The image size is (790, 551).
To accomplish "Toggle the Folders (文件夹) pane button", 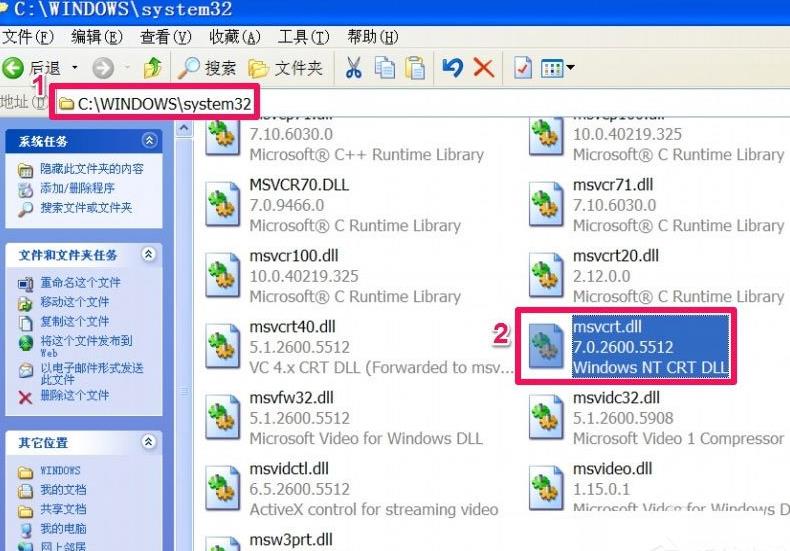I will click(286, 68).
